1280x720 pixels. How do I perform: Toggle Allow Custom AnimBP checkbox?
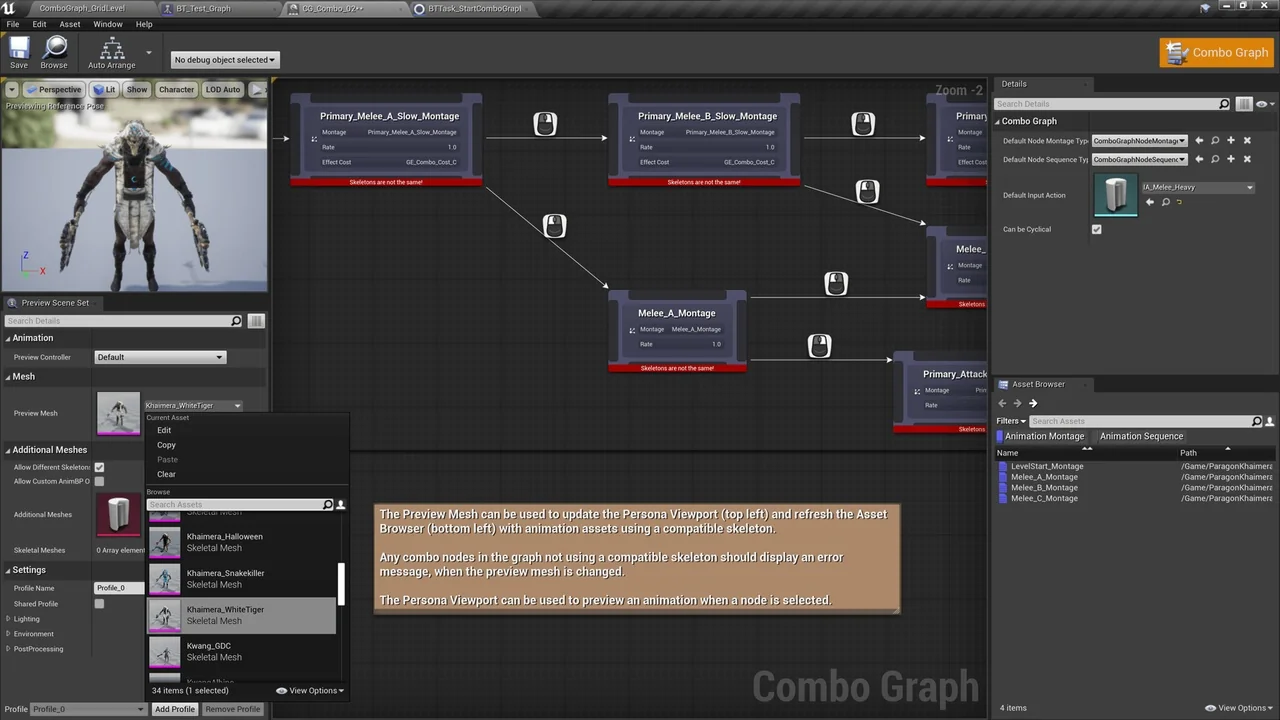pyautogui.click(x=98, y=481)
